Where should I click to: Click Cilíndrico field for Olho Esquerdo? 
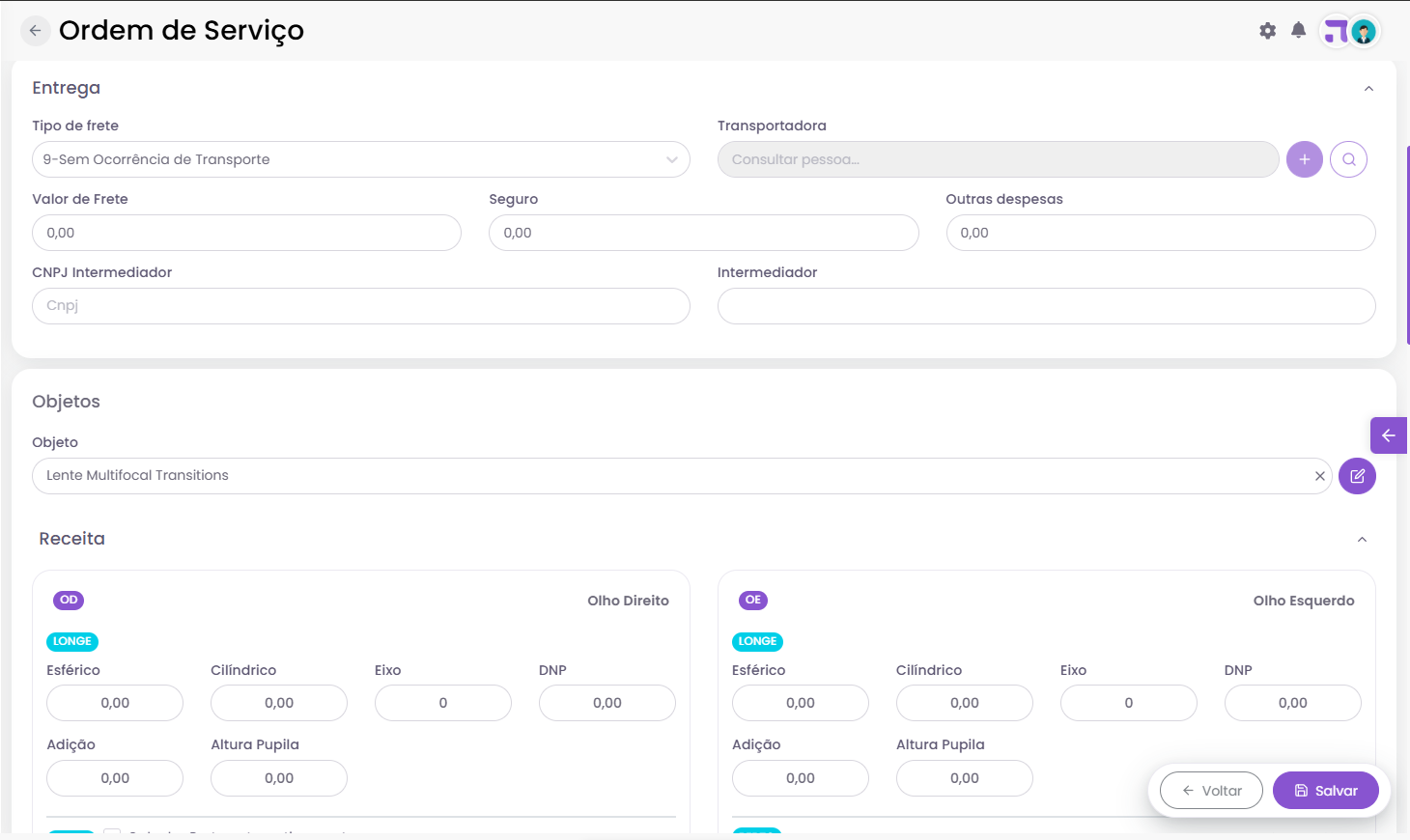coord(965,703)
